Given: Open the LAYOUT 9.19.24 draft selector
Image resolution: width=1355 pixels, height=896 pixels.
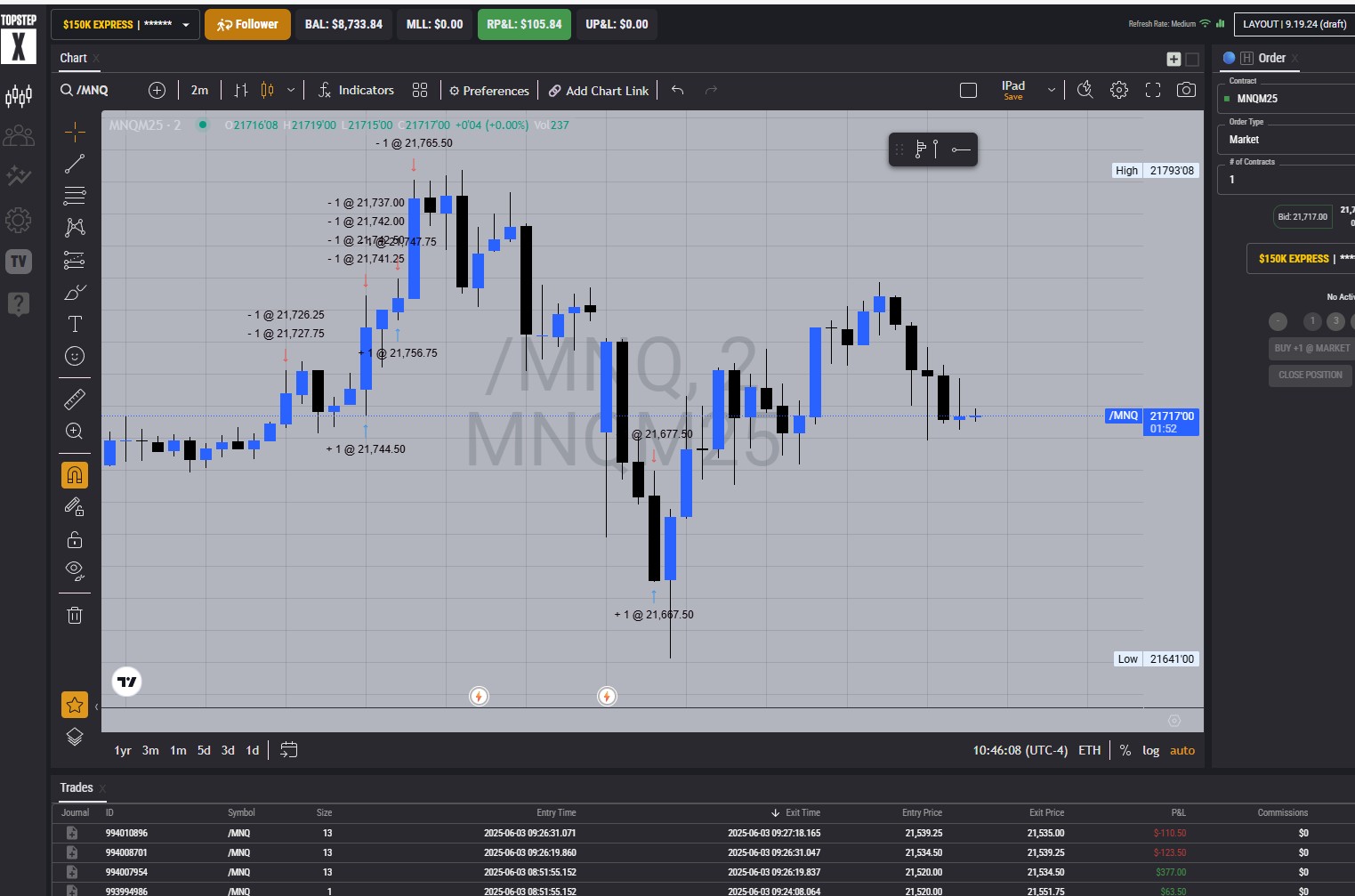Looking at the screenshot, I should pyautogui.click(x=1295, y=24).
